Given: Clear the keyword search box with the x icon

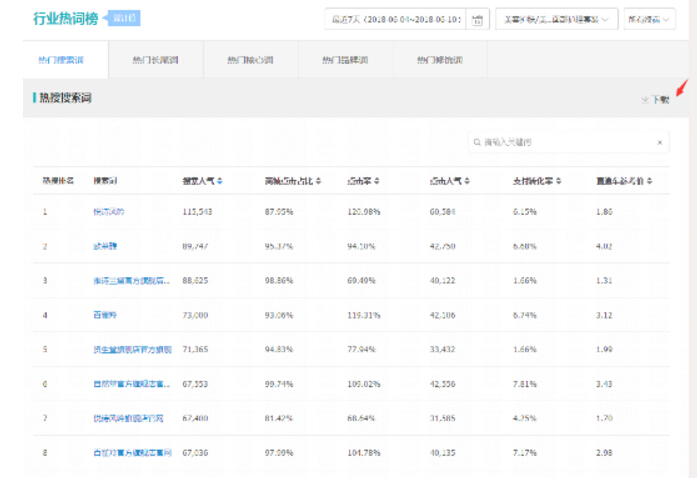Looking at the screenshot, I should click(659, 143).
